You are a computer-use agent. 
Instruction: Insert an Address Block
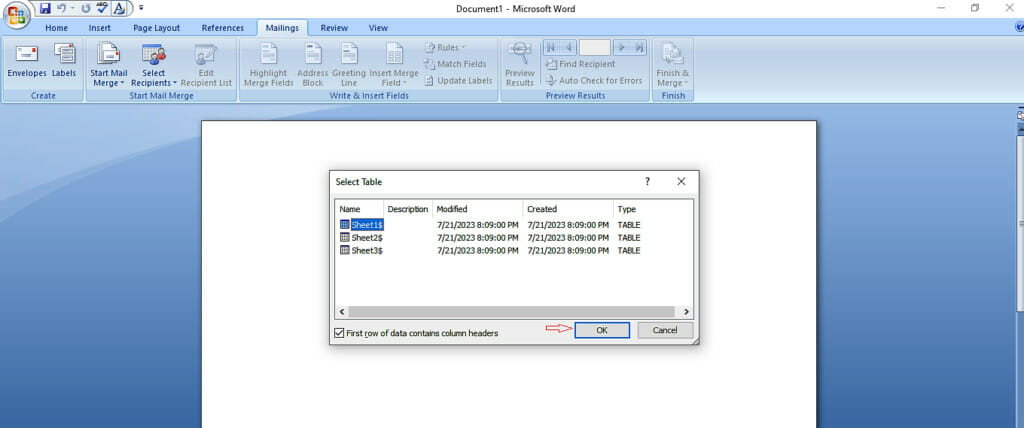coord(313,64)
